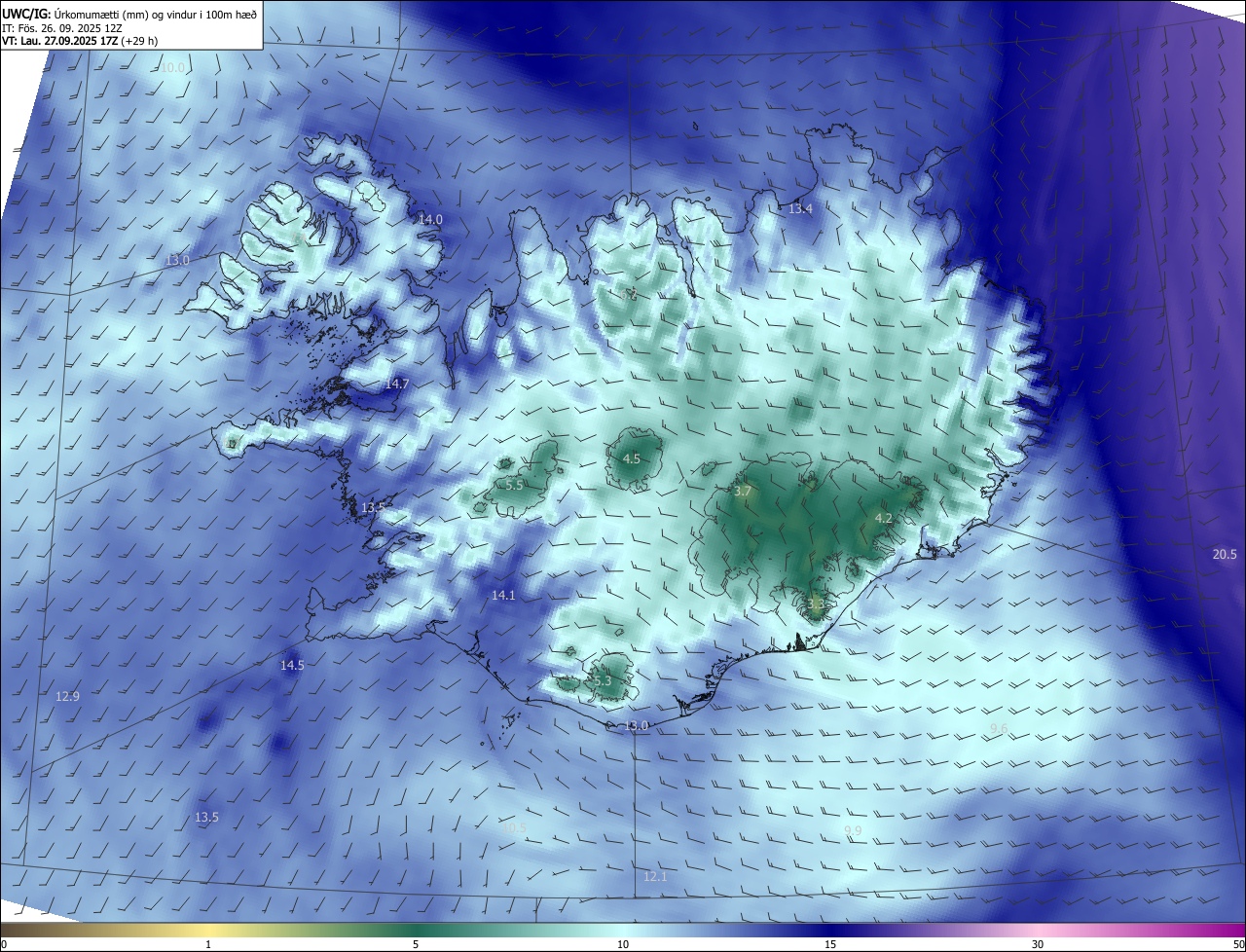The width and height of the screenshot is (1246, 952).
Task: Select the 14.7 value label
Action: (x=397, y=384)
